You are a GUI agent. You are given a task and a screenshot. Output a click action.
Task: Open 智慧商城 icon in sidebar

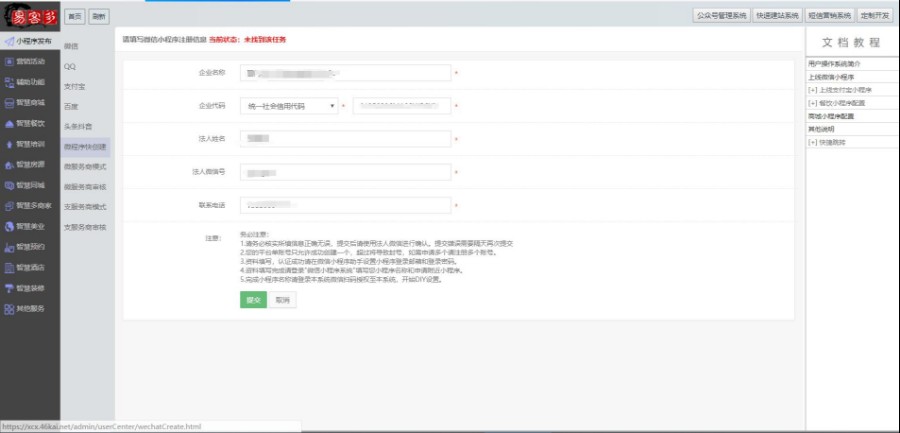coord(9,103)
